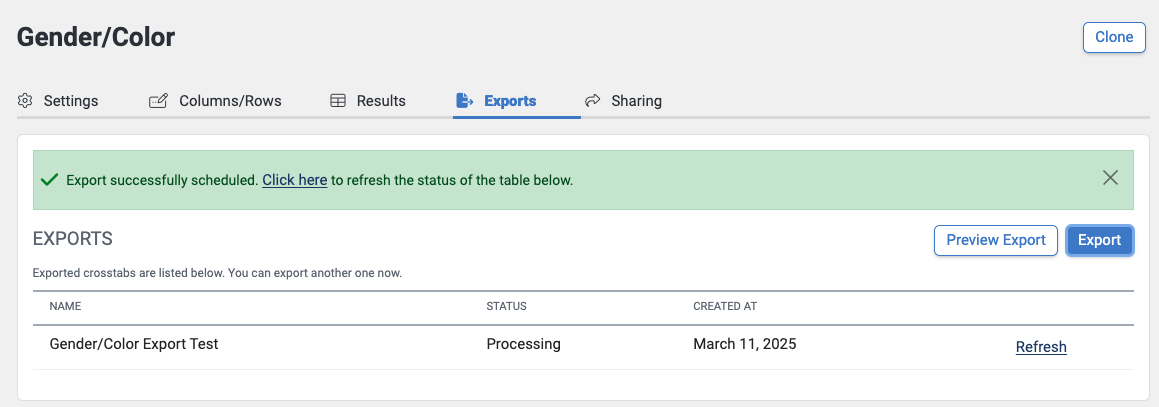
Task: Refresh the Gender/Color Export Test row
Action: (1041, 346)
